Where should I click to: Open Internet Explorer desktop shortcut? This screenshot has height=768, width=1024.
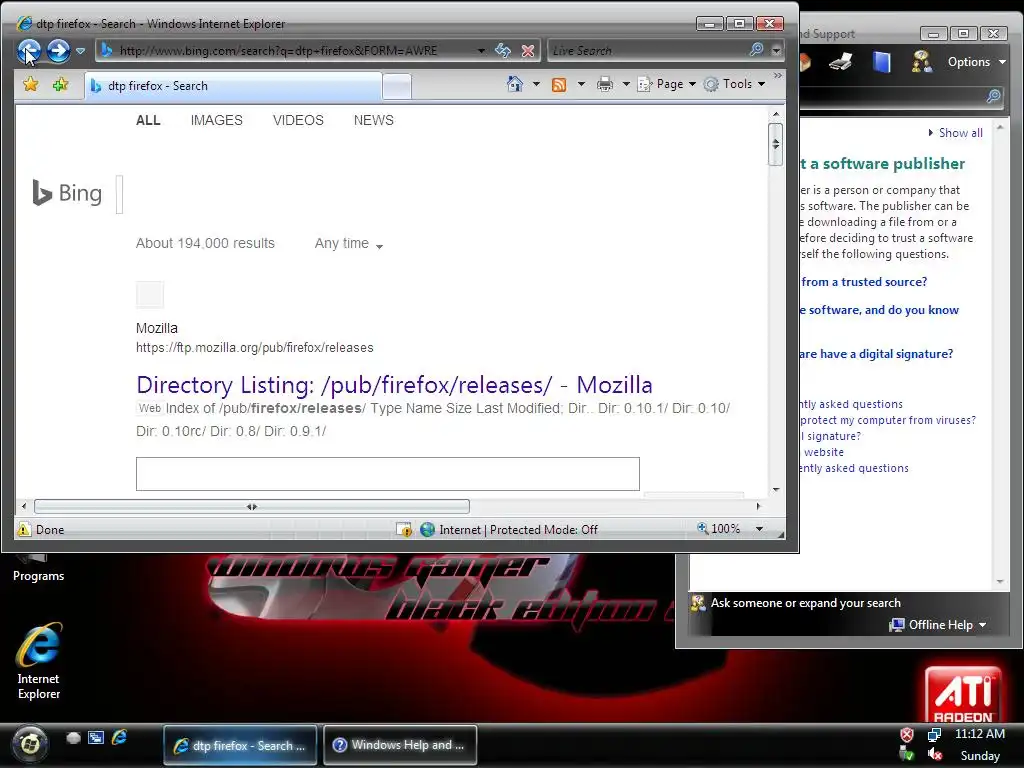tap(39, 661)
